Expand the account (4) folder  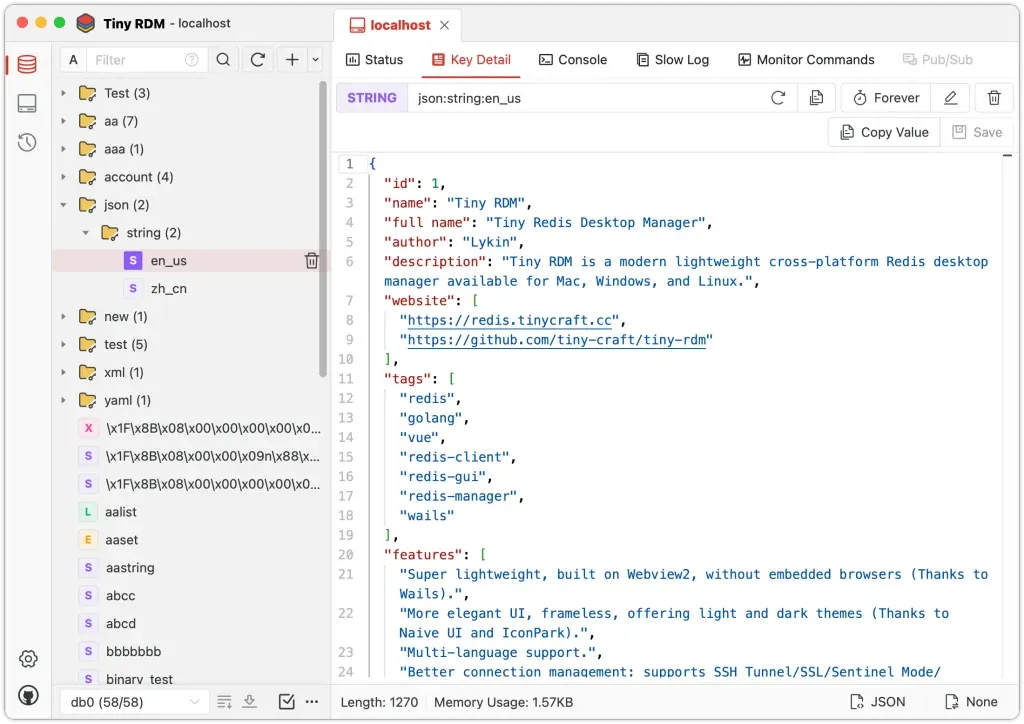pyautogui.click(x=64, y=177)
